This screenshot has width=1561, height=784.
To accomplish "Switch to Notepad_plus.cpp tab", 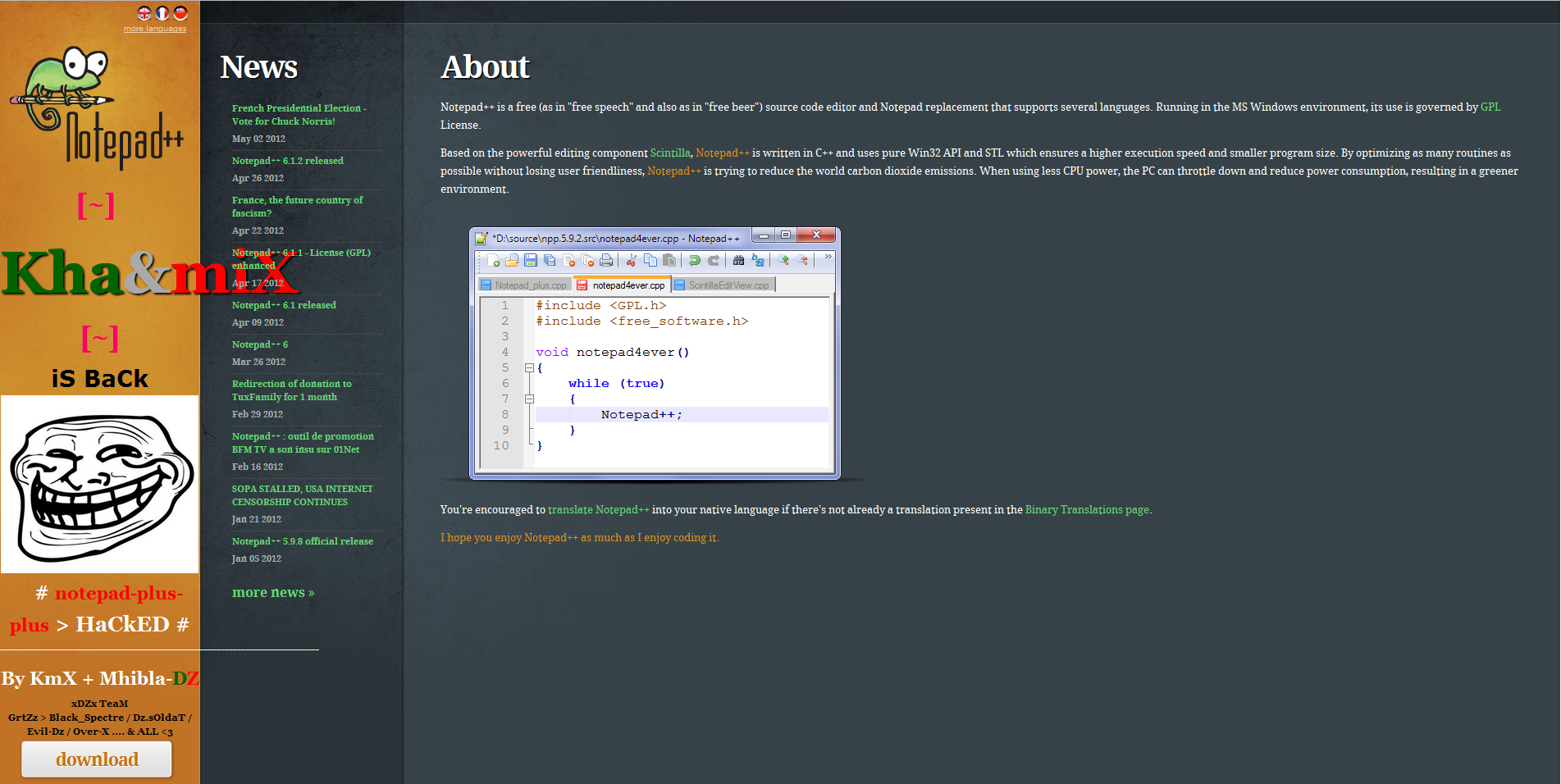I will [524, 285].
